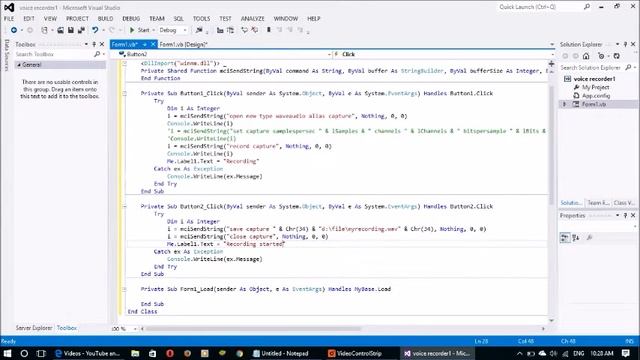Click the Solution Explorer Refresh icon
640x360 pixels.
point(616,56)
